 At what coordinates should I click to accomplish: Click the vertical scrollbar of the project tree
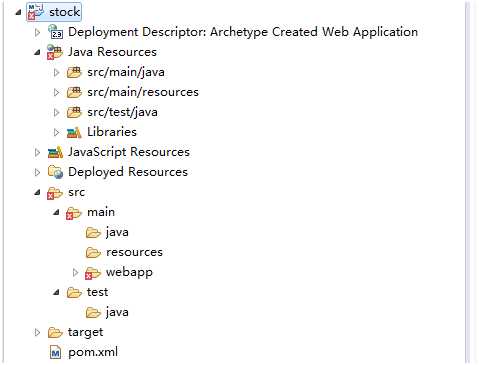pyautogui.click(x=467, y=182)
